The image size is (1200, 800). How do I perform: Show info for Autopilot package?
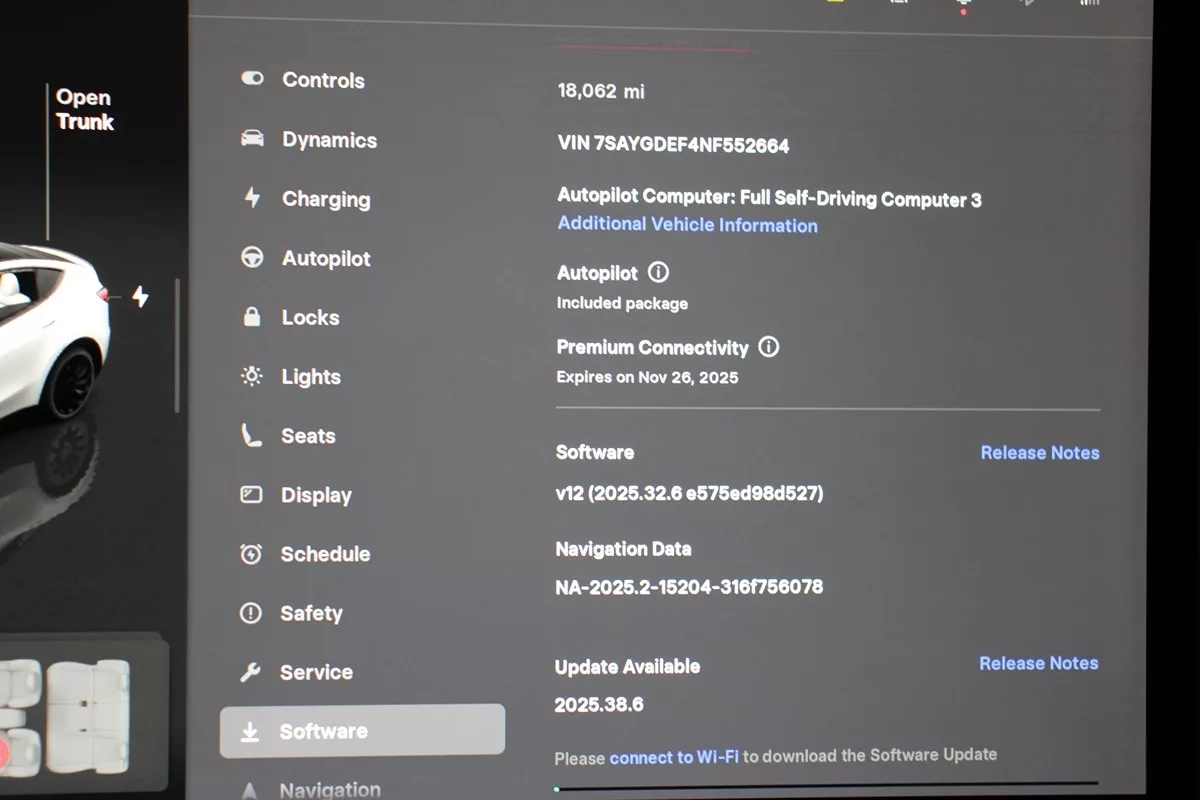tap(658, 272)
